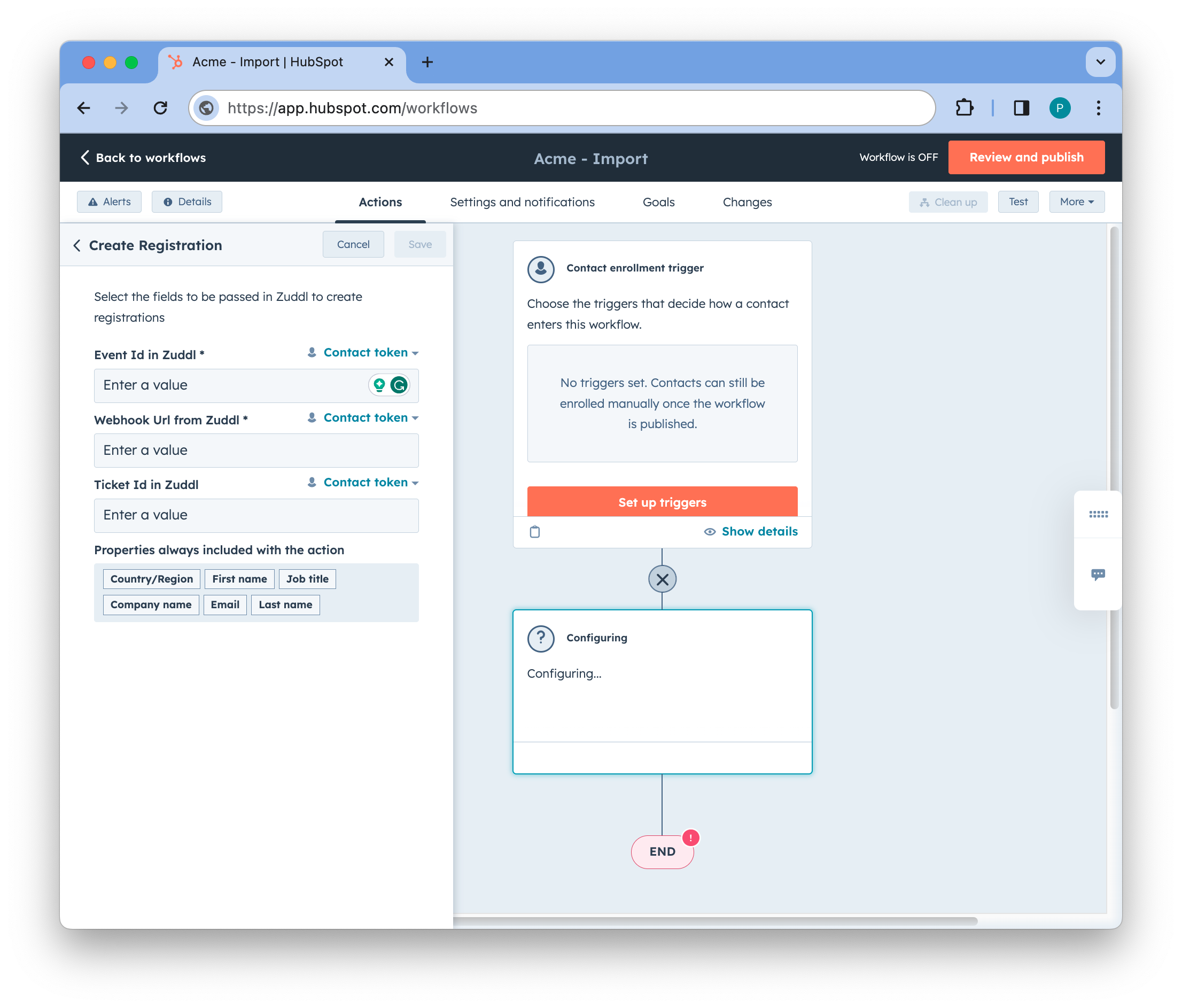1182x1008 pixels.
Task: Click the browser forward arrow
Action: click(x=121, y=108)
